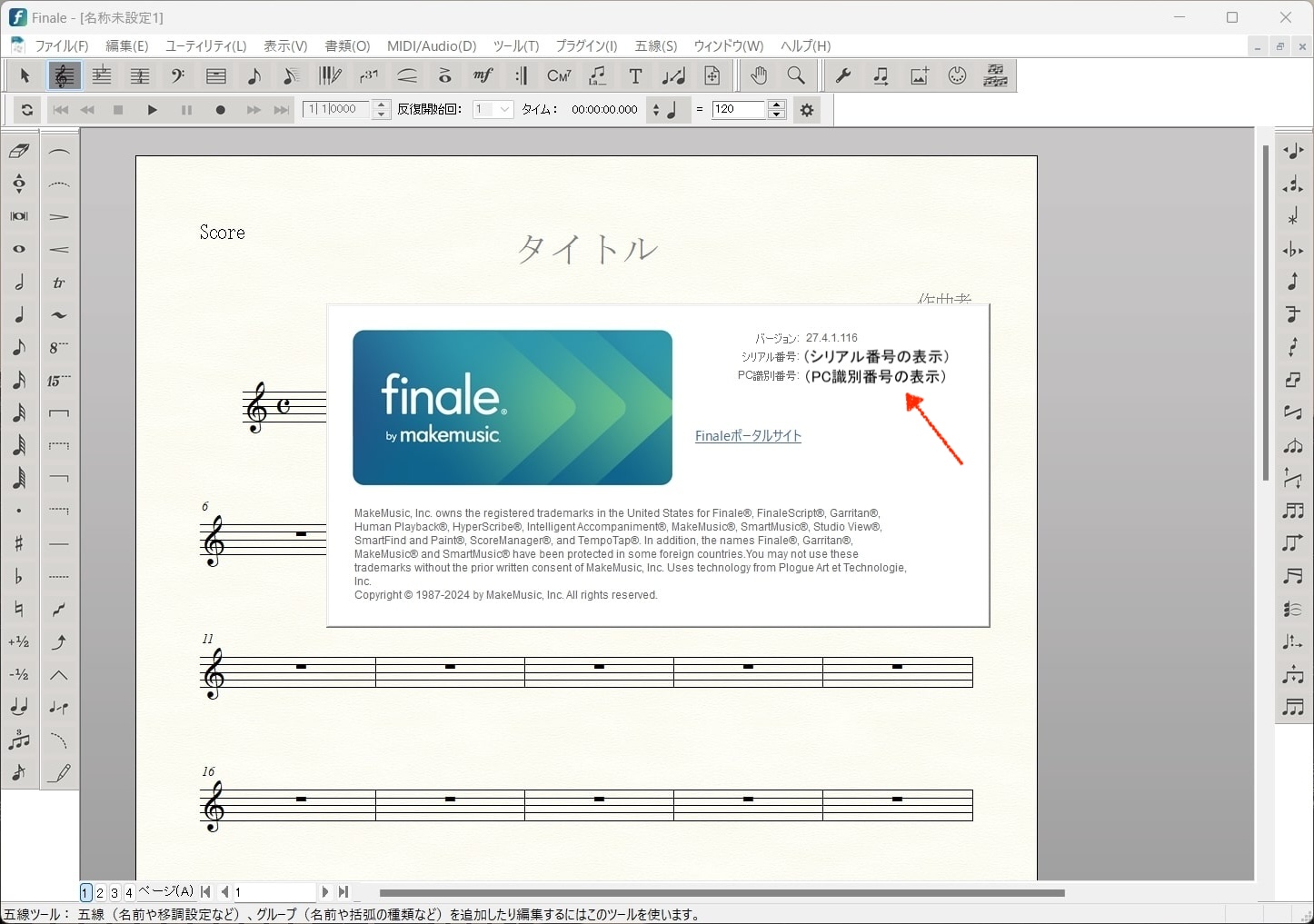
Task: Select the Simple Entry tuplet tool
Action: [19, 740]
